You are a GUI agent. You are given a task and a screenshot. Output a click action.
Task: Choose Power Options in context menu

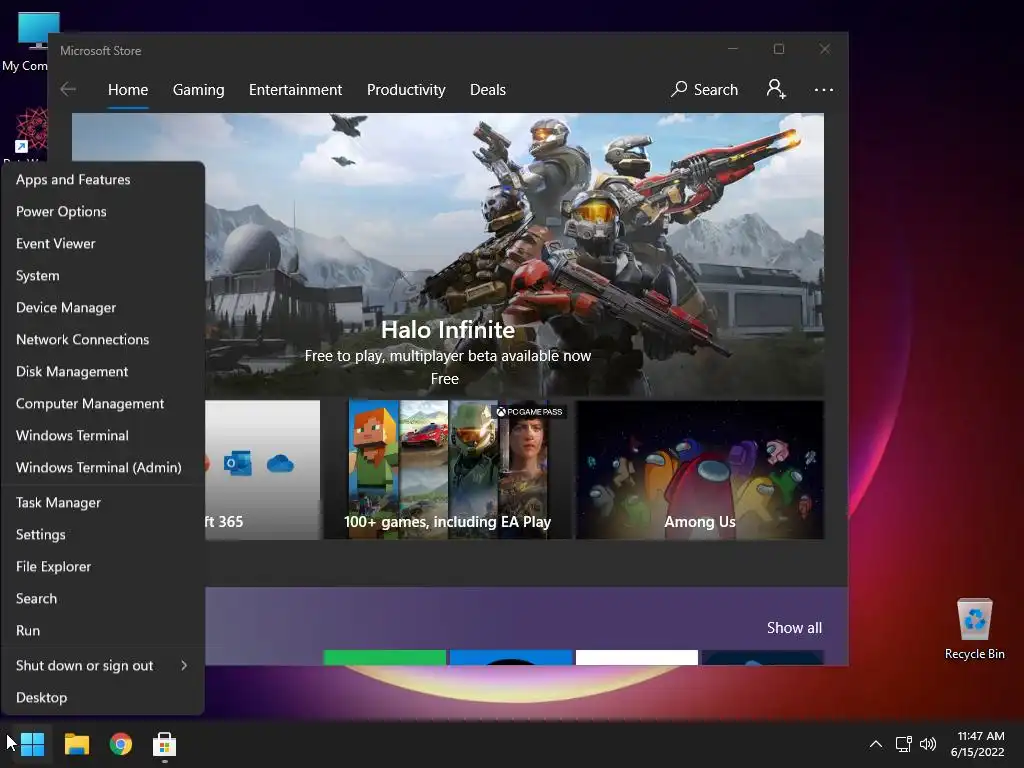[x=103, y=212]
